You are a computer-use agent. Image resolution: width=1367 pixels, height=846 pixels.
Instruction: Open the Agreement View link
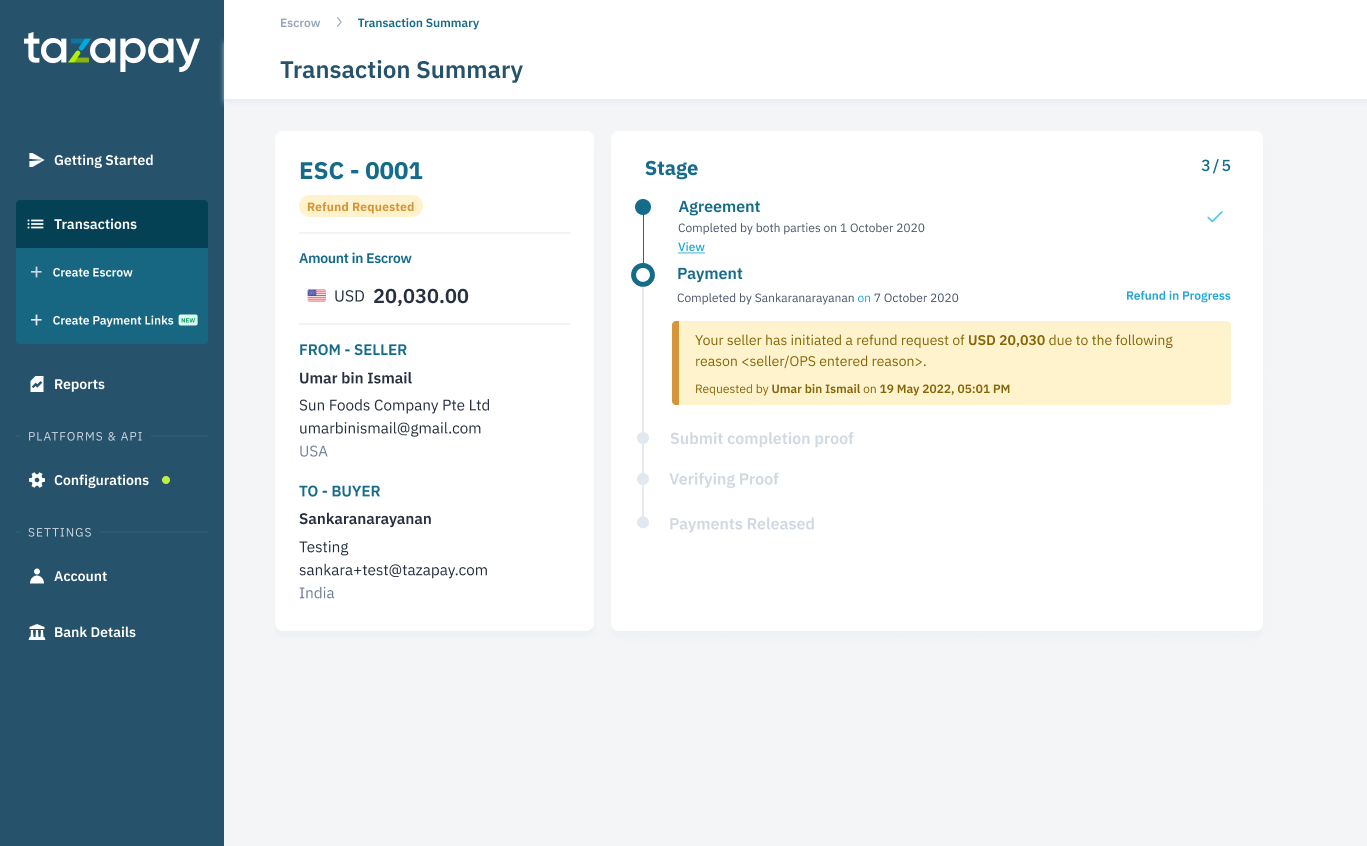click(690, 246)
